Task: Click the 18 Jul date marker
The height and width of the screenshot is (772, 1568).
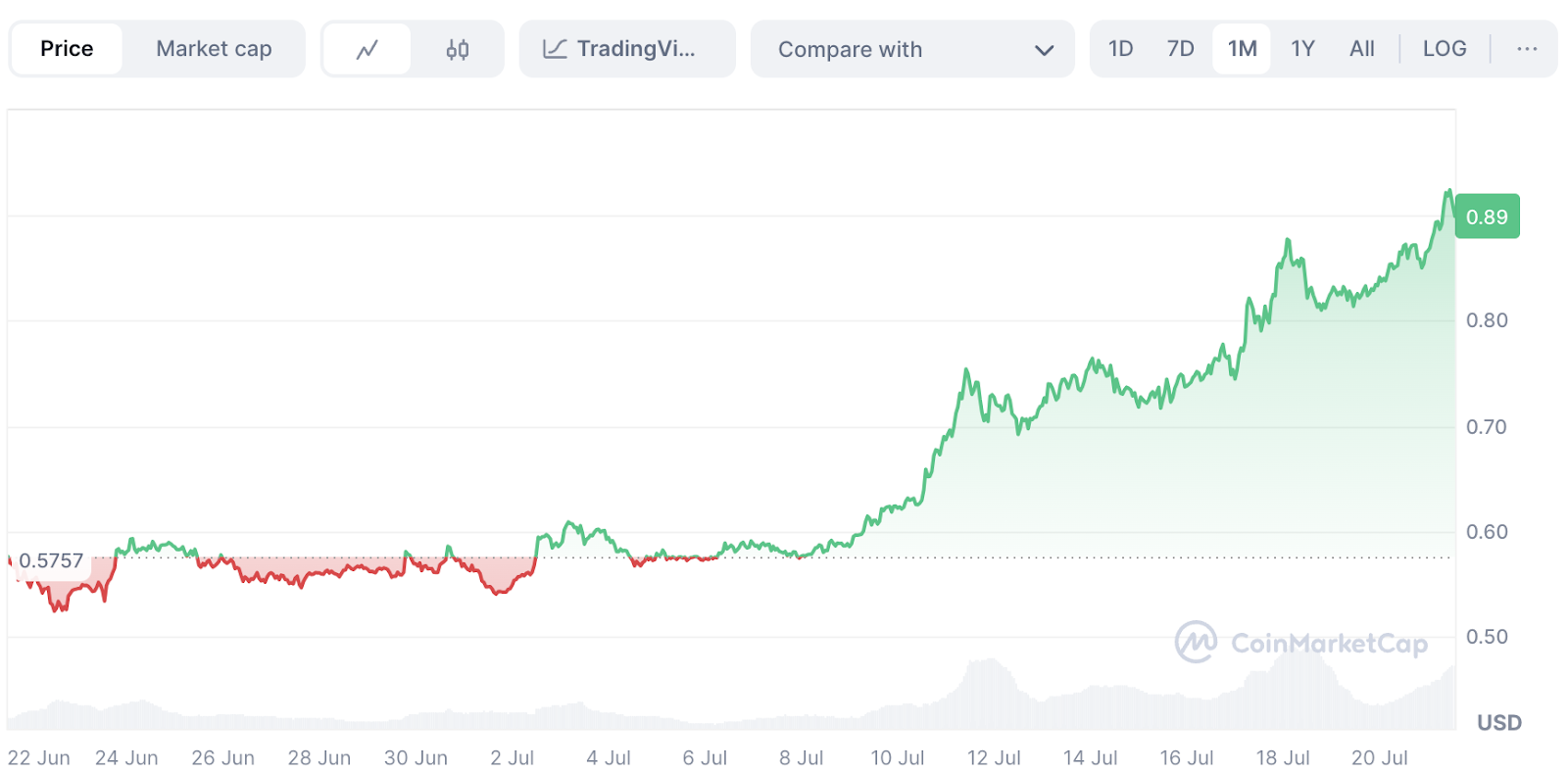Action: pos(1283,758)
